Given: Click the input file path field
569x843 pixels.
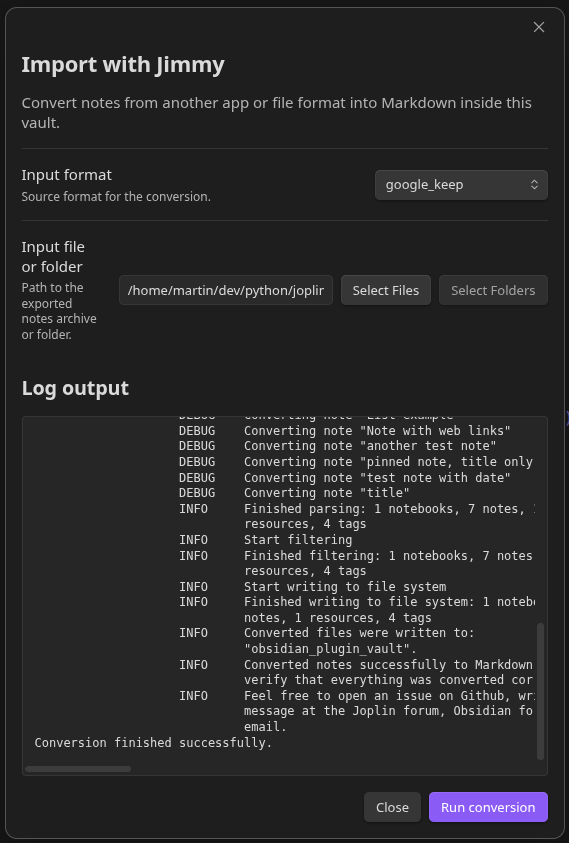Looking at the screenshot, I should (226, 290).
